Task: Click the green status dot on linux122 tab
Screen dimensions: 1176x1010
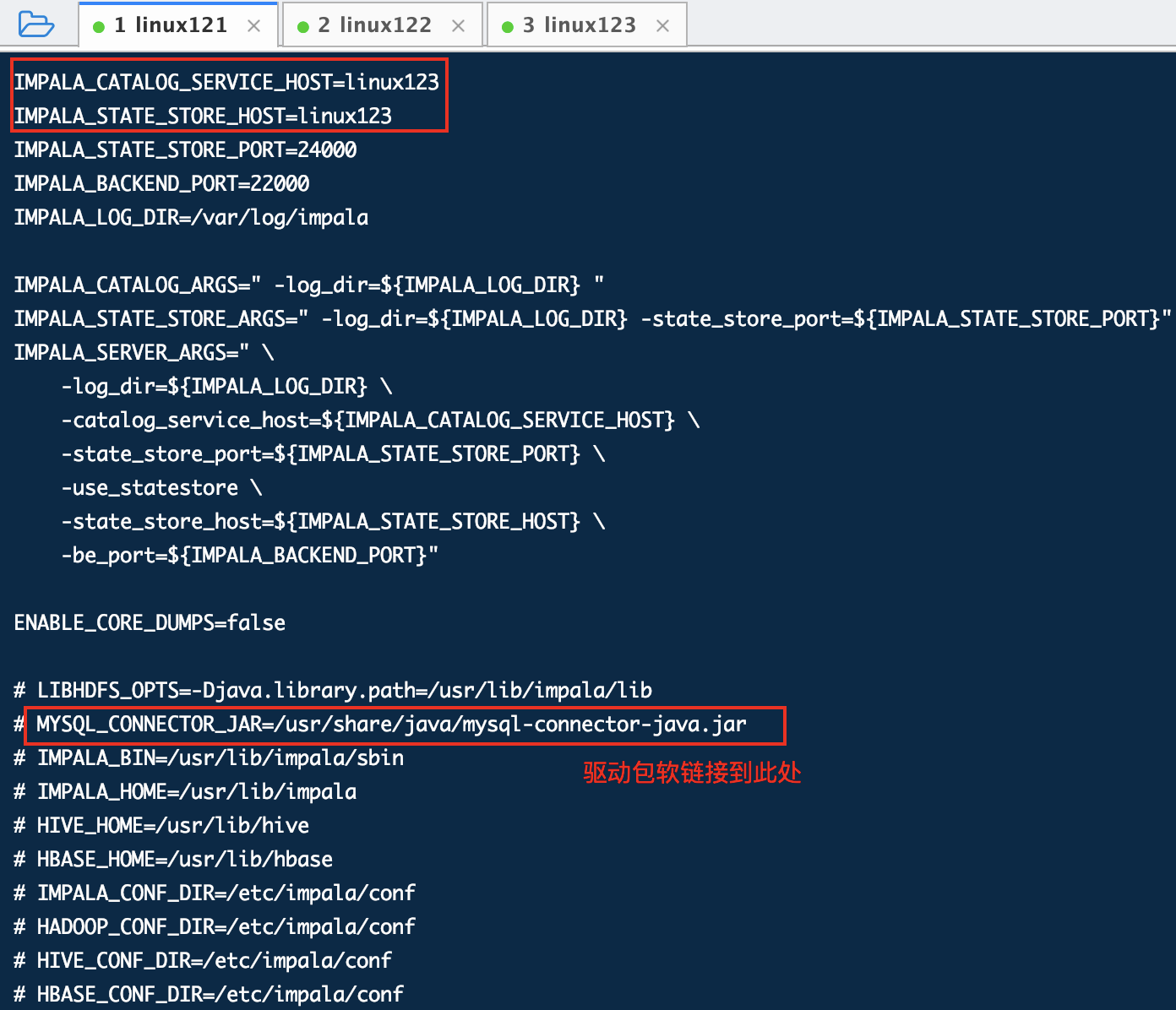Action: [x=303, y=27]
